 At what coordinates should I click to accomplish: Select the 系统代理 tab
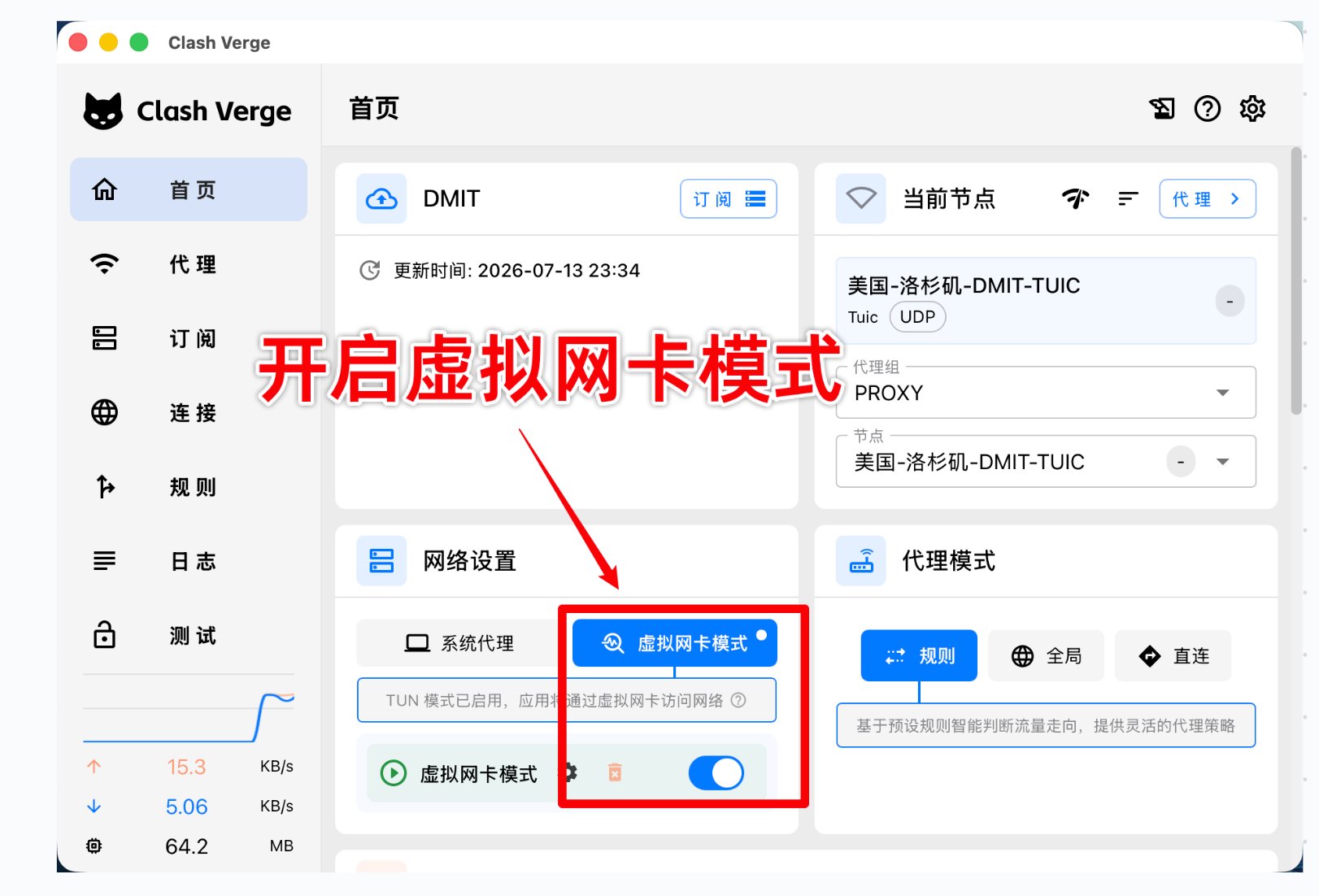coord(460,643)
